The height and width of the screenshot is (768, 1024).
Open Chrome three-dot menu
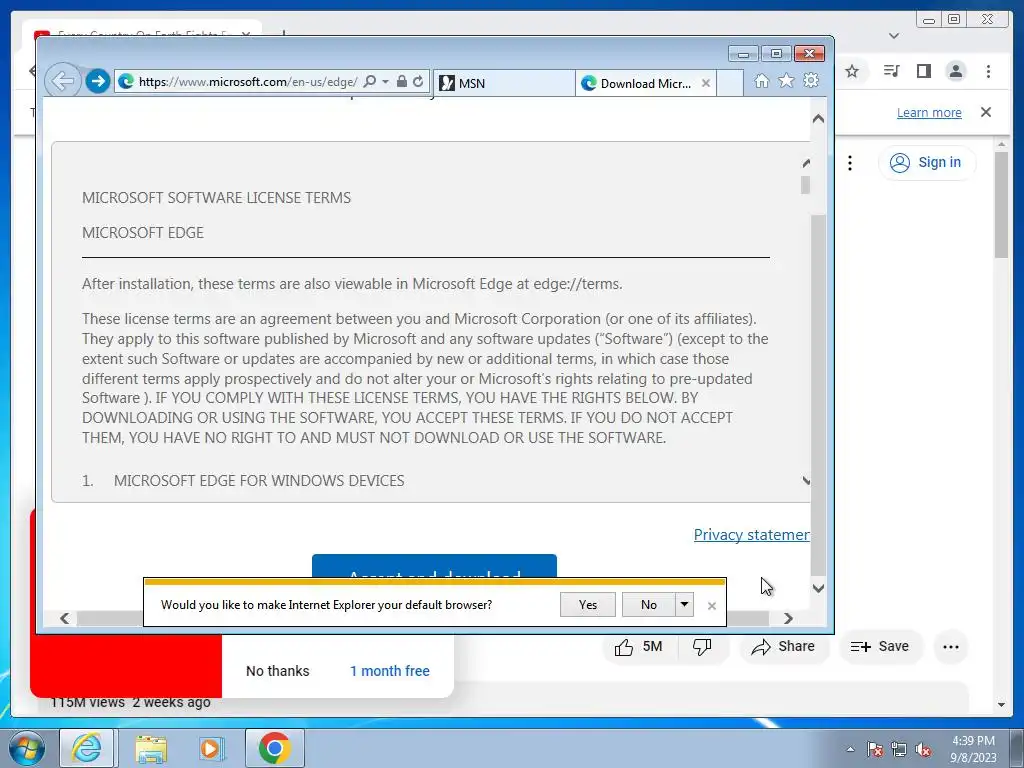[x=989, y=71]
